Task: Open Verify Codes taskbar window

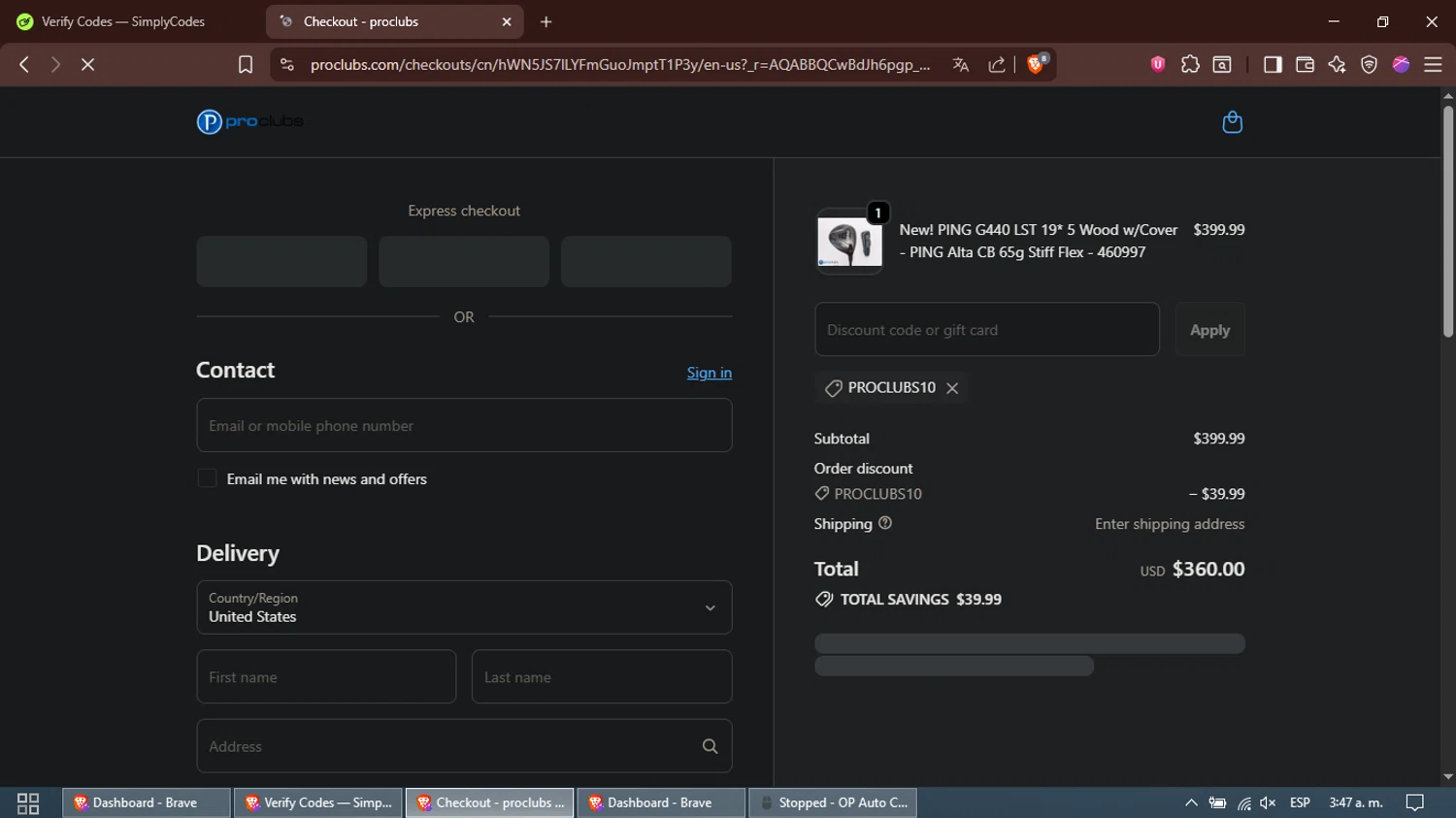Action: pyautogui.click(x=318, y=803)
